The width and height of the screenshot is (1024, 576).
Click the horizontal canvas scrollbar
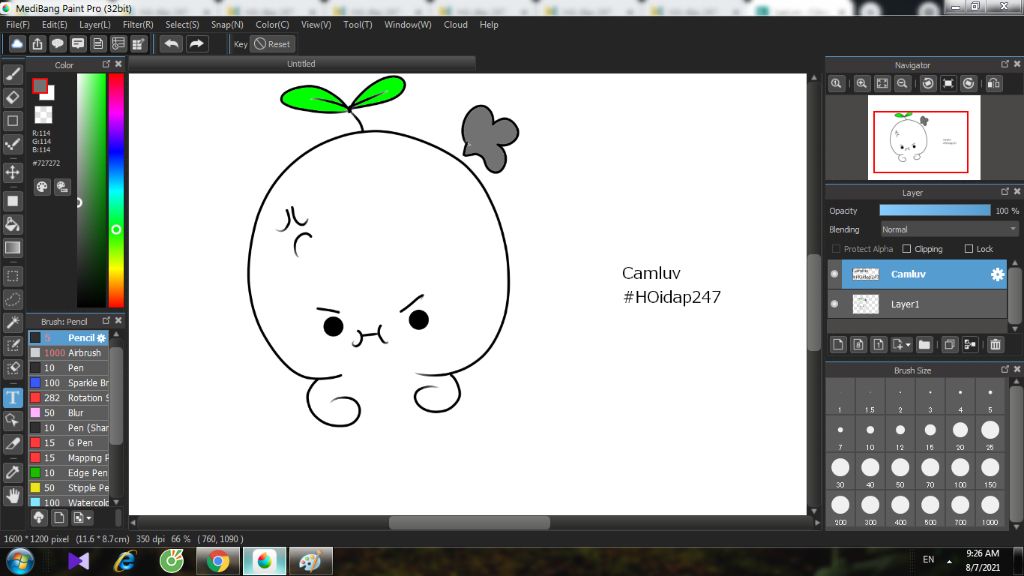click(469, 522)
